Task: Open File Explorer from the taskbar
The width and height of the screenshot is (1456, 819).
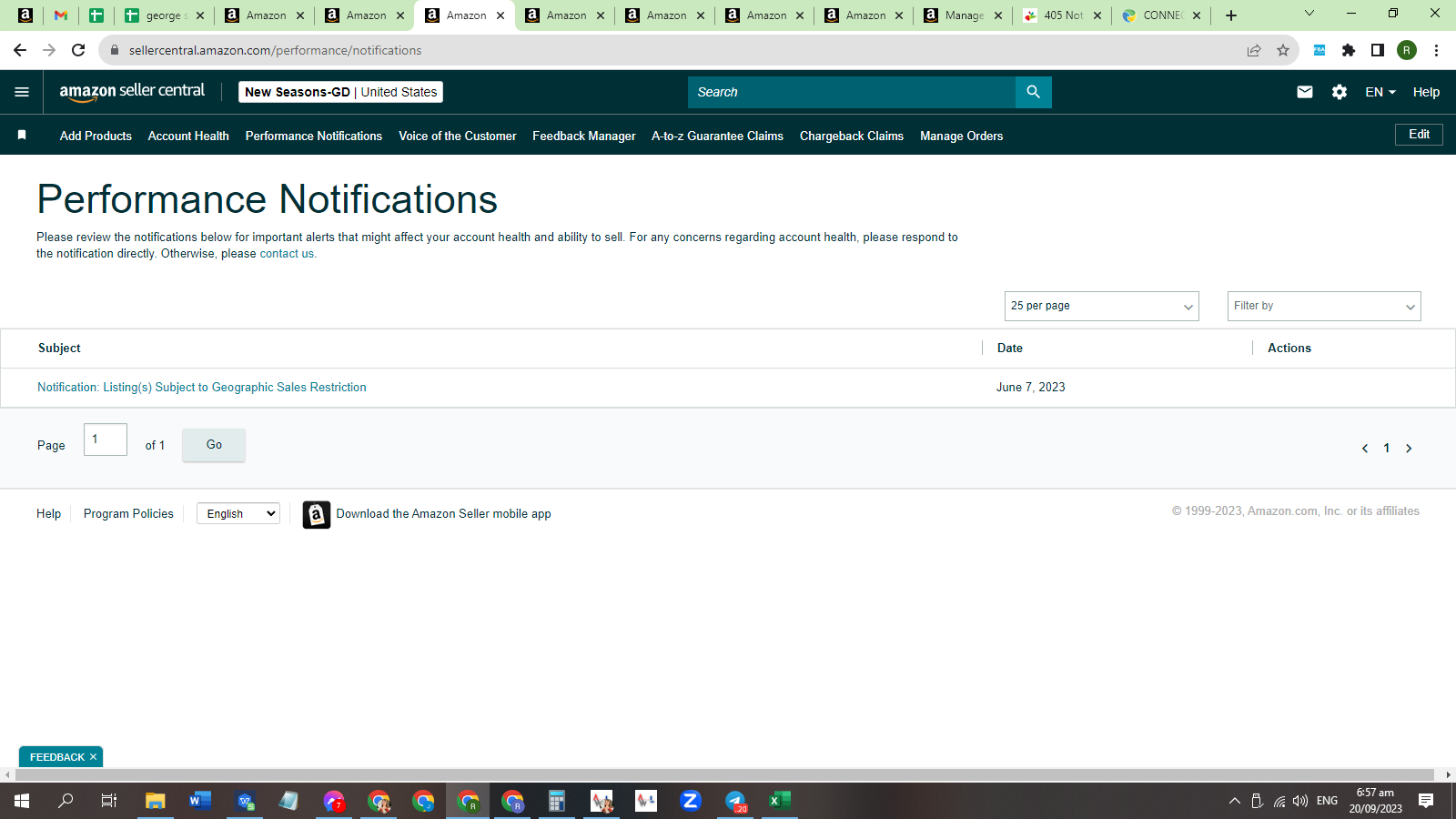Action: (156, 801)
